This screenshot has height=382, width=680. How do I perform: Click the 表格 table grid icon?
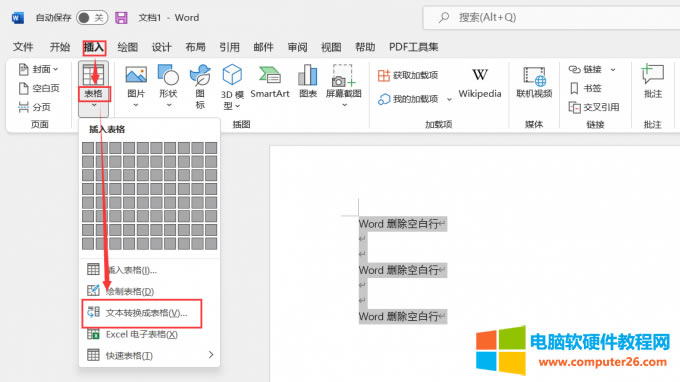point(94,75)
